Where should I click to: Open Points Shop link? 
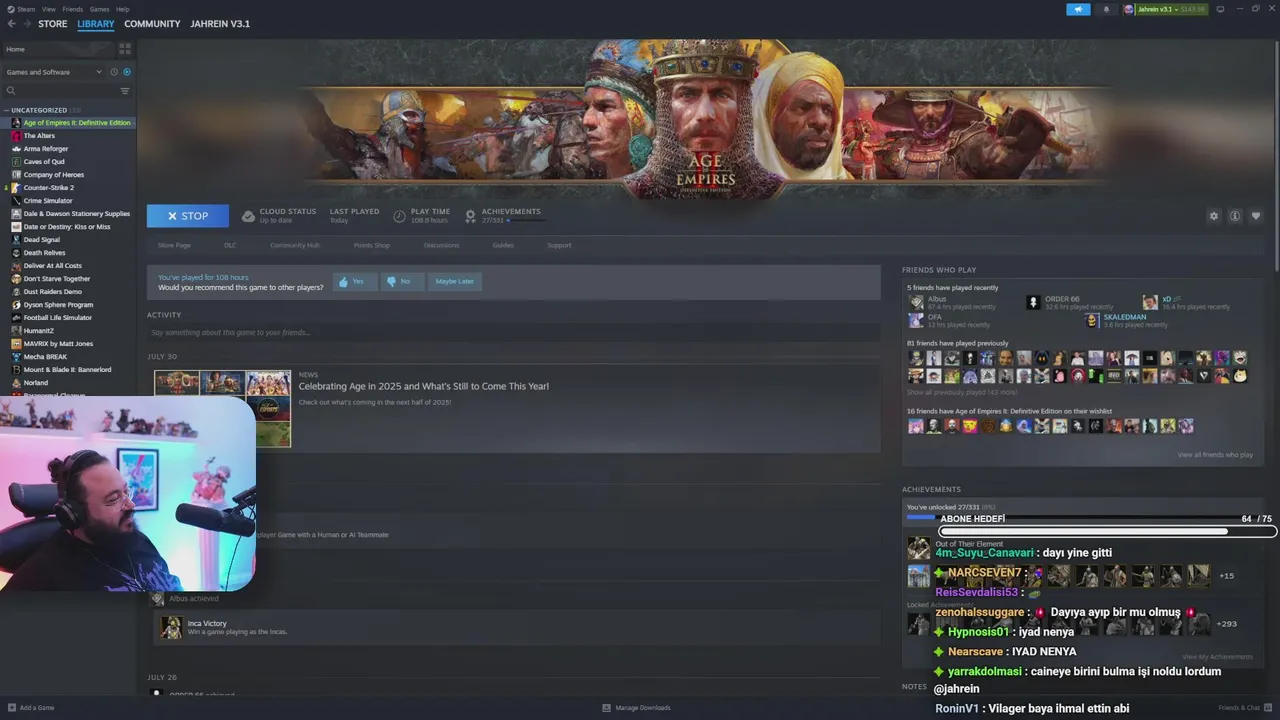point(372,245)
